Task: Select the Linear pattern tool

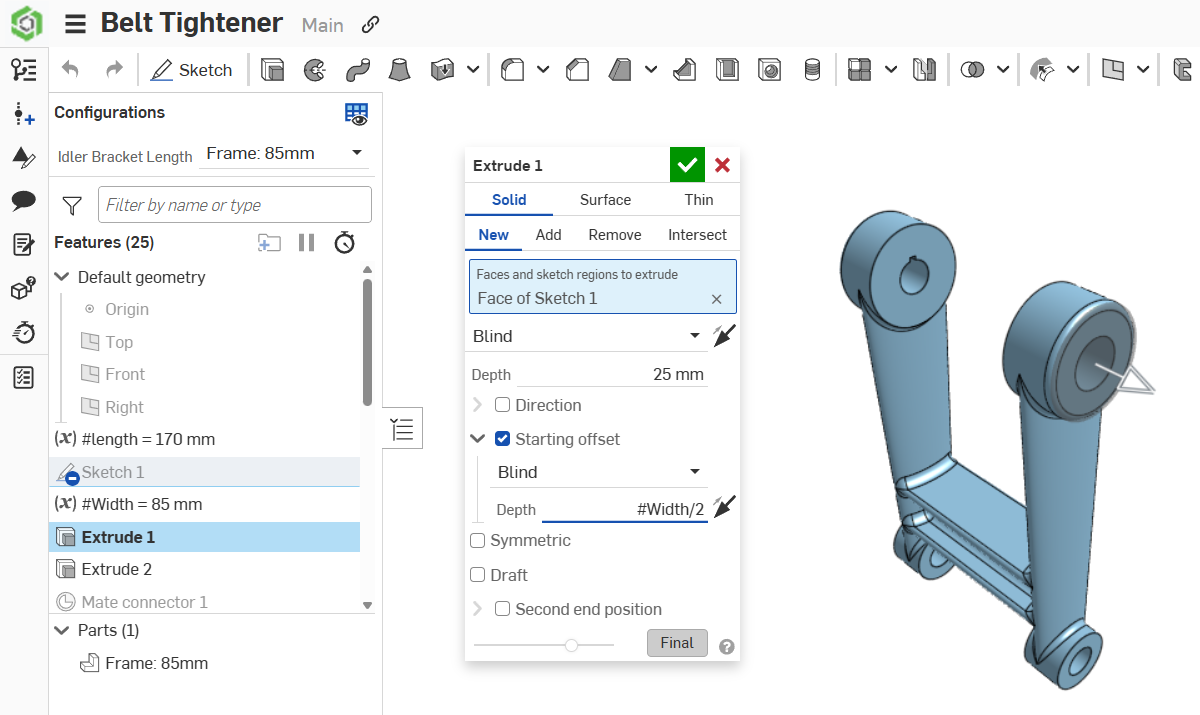Action: [x=859, y=70]
